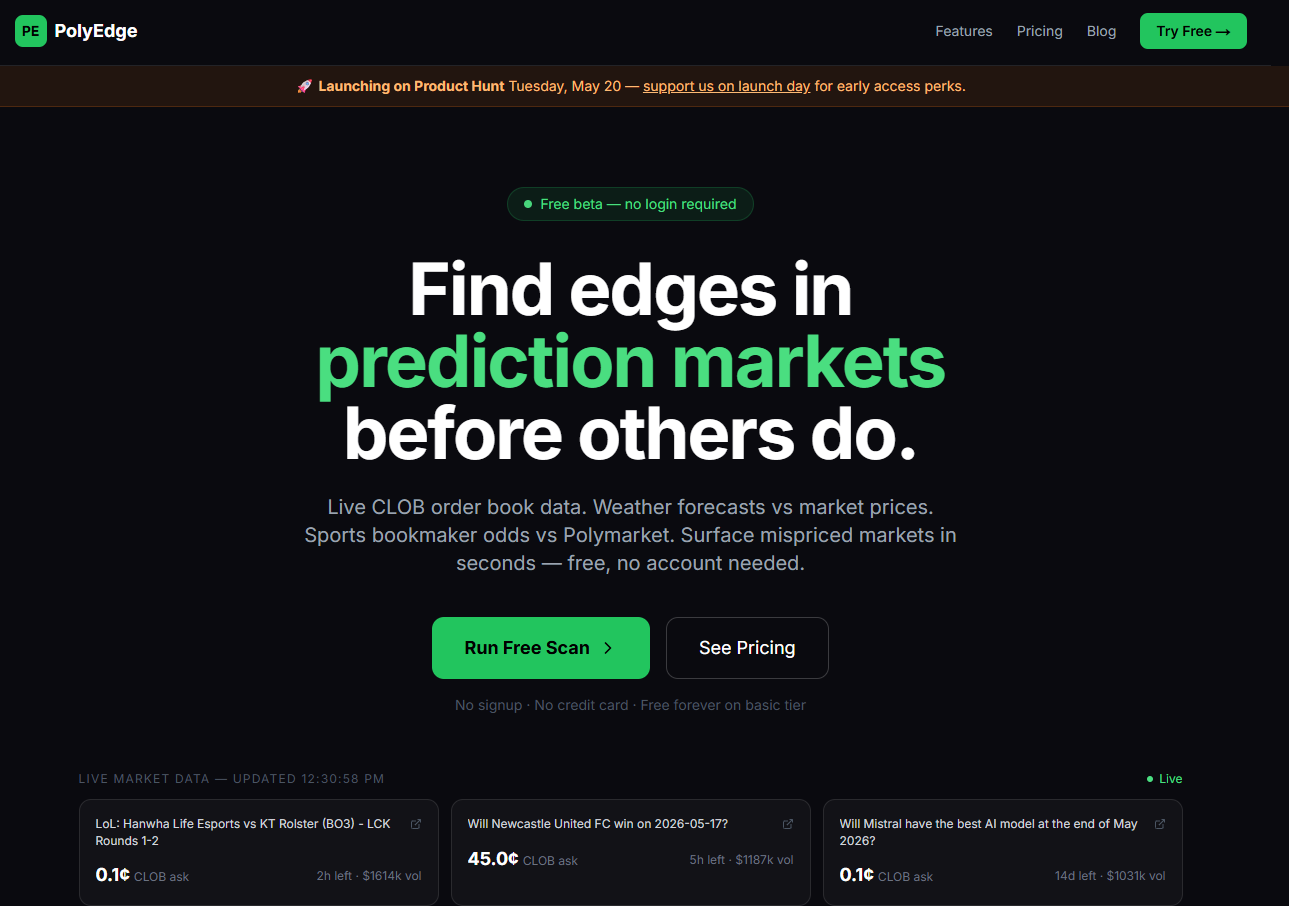Open the Pricing nav item

1040,31
